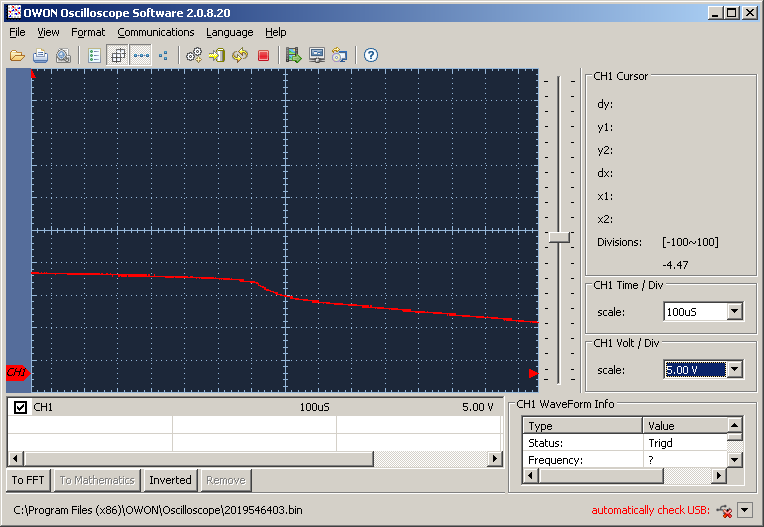The image size is (764, 527).
Task: Maximize the OWON Oscilloscope window
Action: click(731, 13)
